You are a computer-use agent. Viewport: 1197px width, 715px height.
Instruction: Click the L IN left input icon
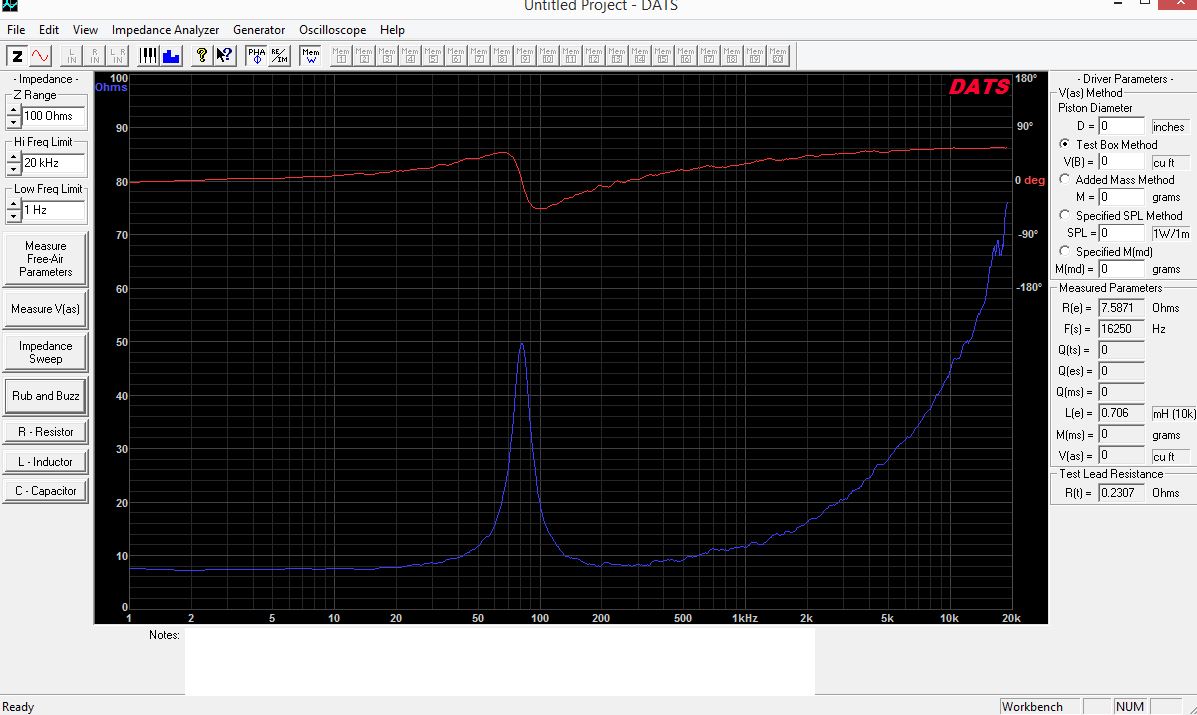click(x=72, y=56)
